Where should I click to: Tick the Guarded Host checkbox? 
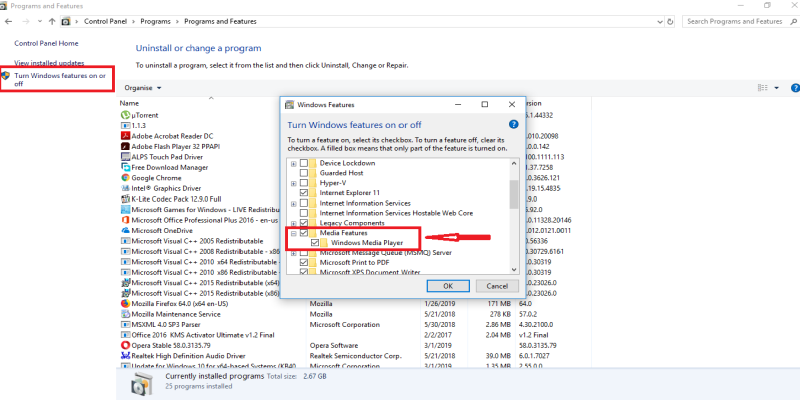(x=304, y=173)
